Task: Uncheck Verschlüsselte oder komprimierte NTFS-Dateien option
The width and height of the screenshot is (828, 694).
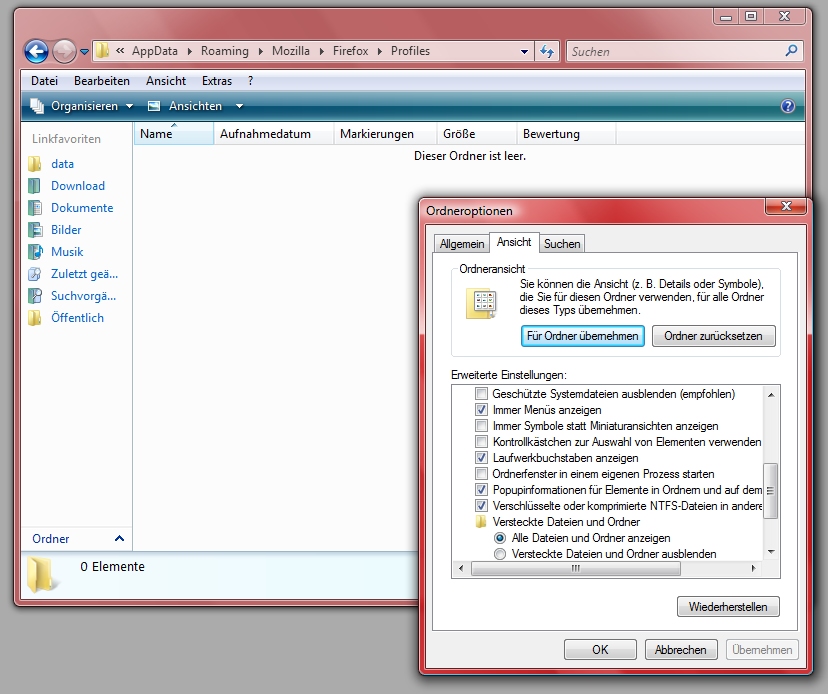Action: [x=481, y=505]
